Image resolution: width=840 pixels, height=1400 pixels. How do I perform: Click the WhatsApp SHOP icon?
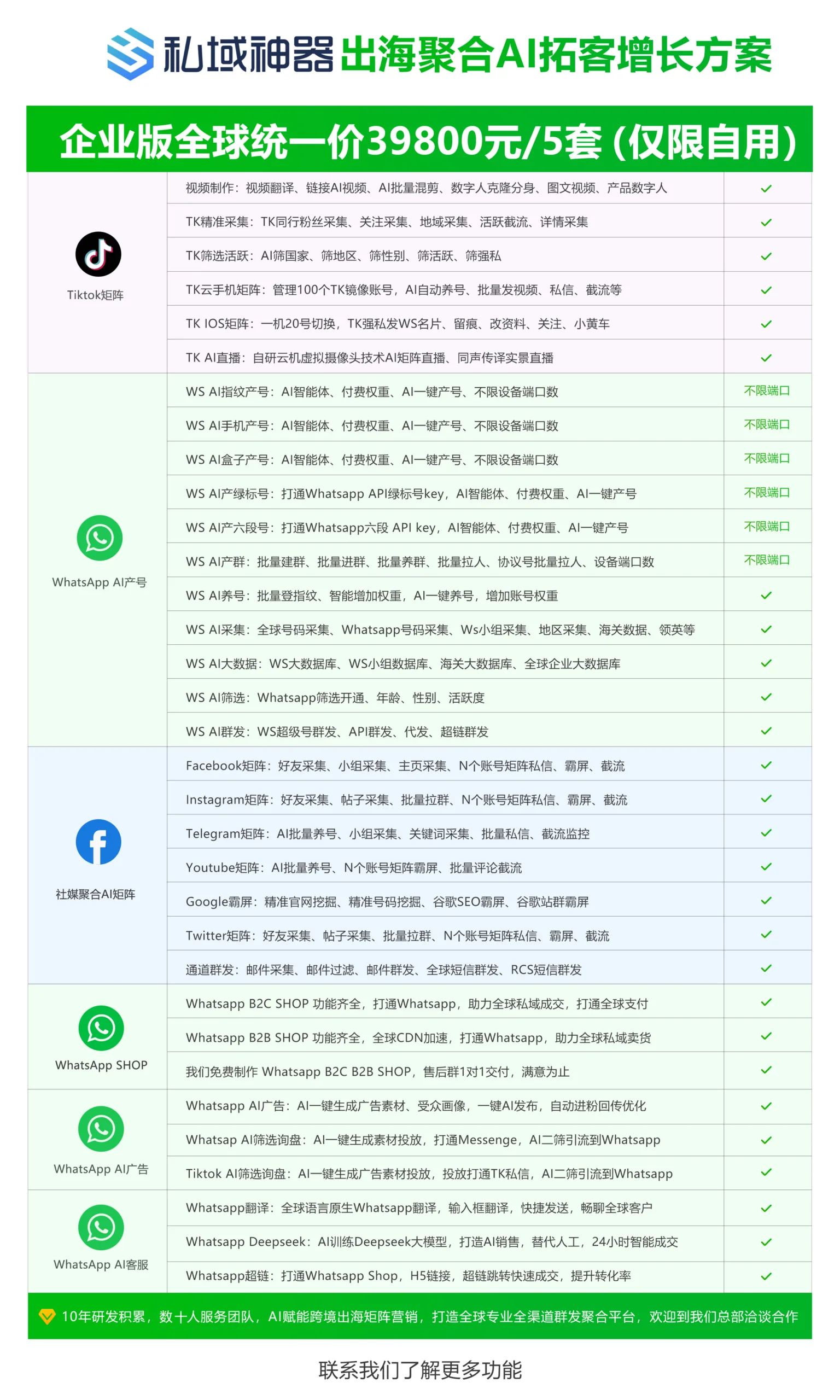[101, 1028]
